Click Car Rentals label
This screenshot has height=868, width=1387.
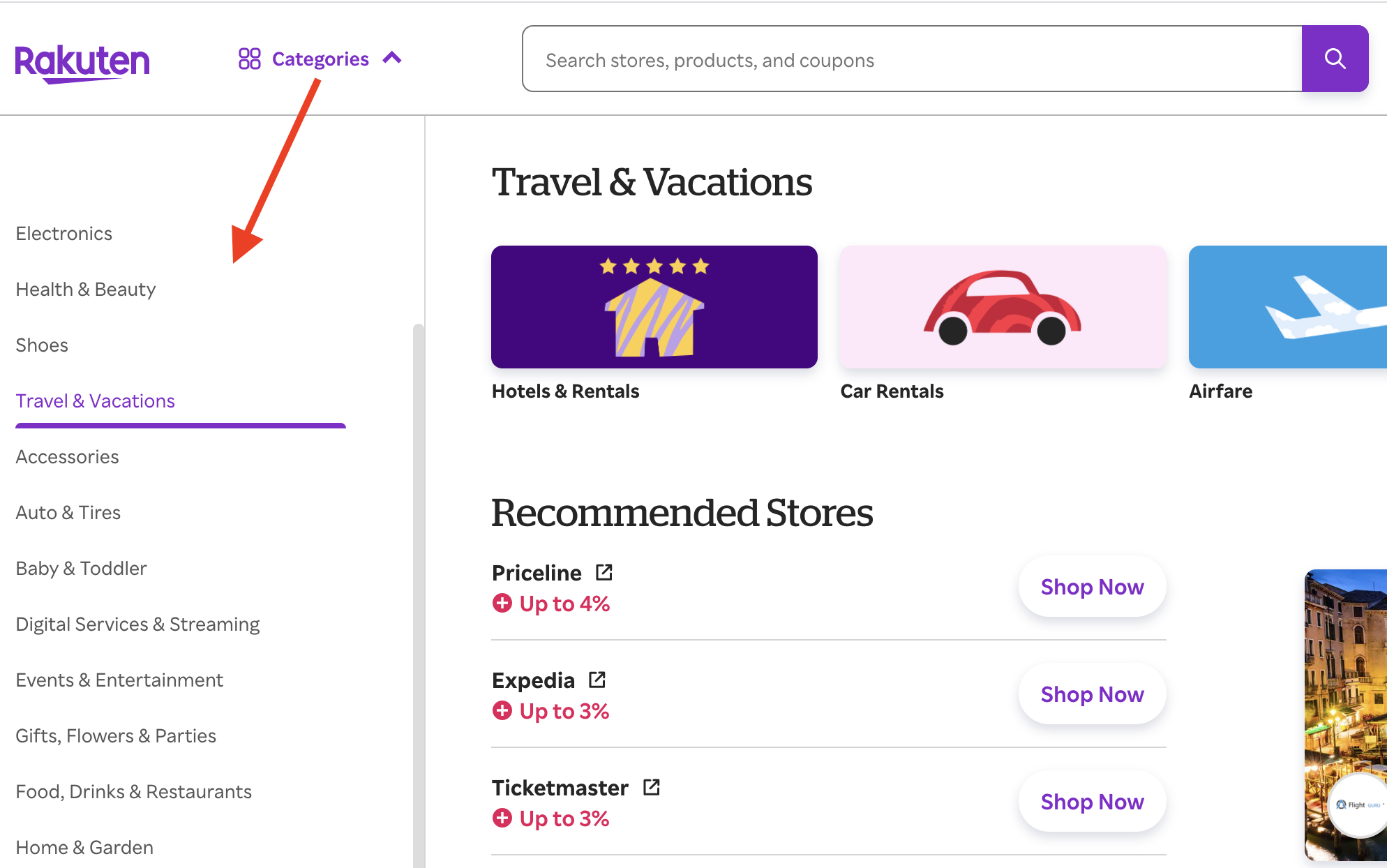(892, 391)
